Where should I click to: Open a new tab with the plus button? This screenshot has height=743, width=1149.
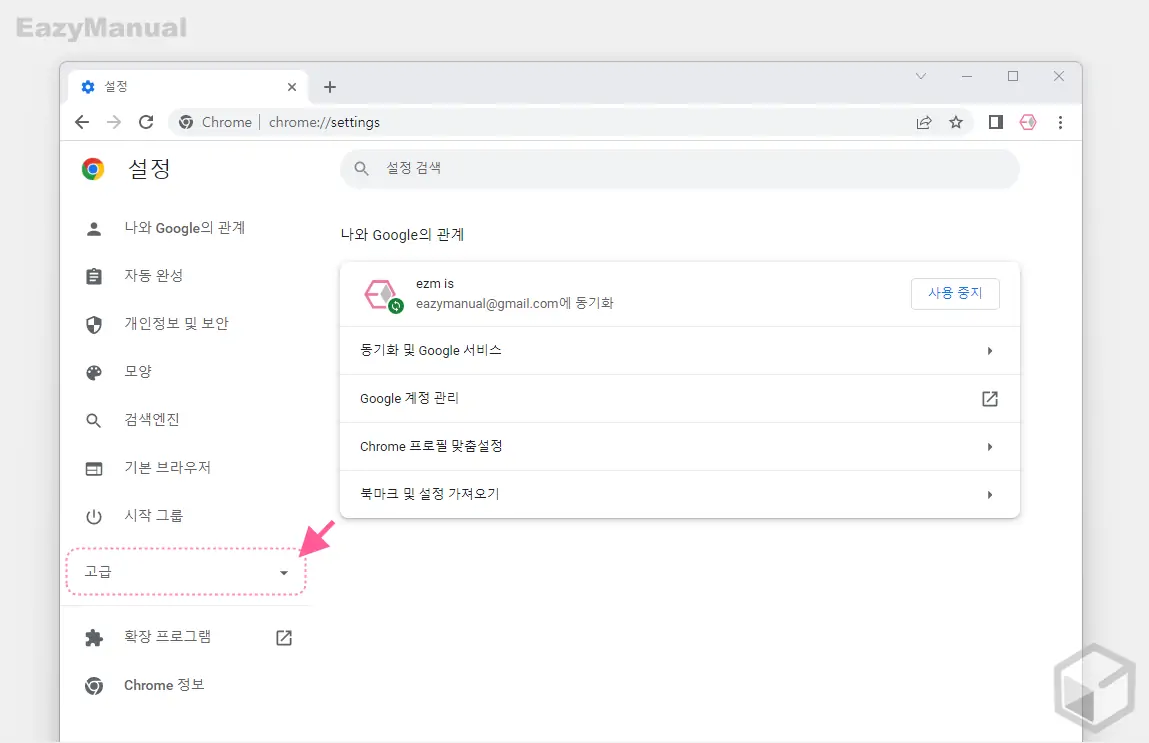(330, 87)
